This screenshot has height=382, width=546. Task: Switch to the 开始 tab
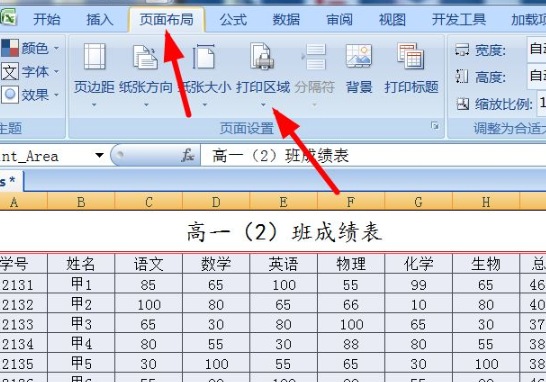tap(47, 20)
